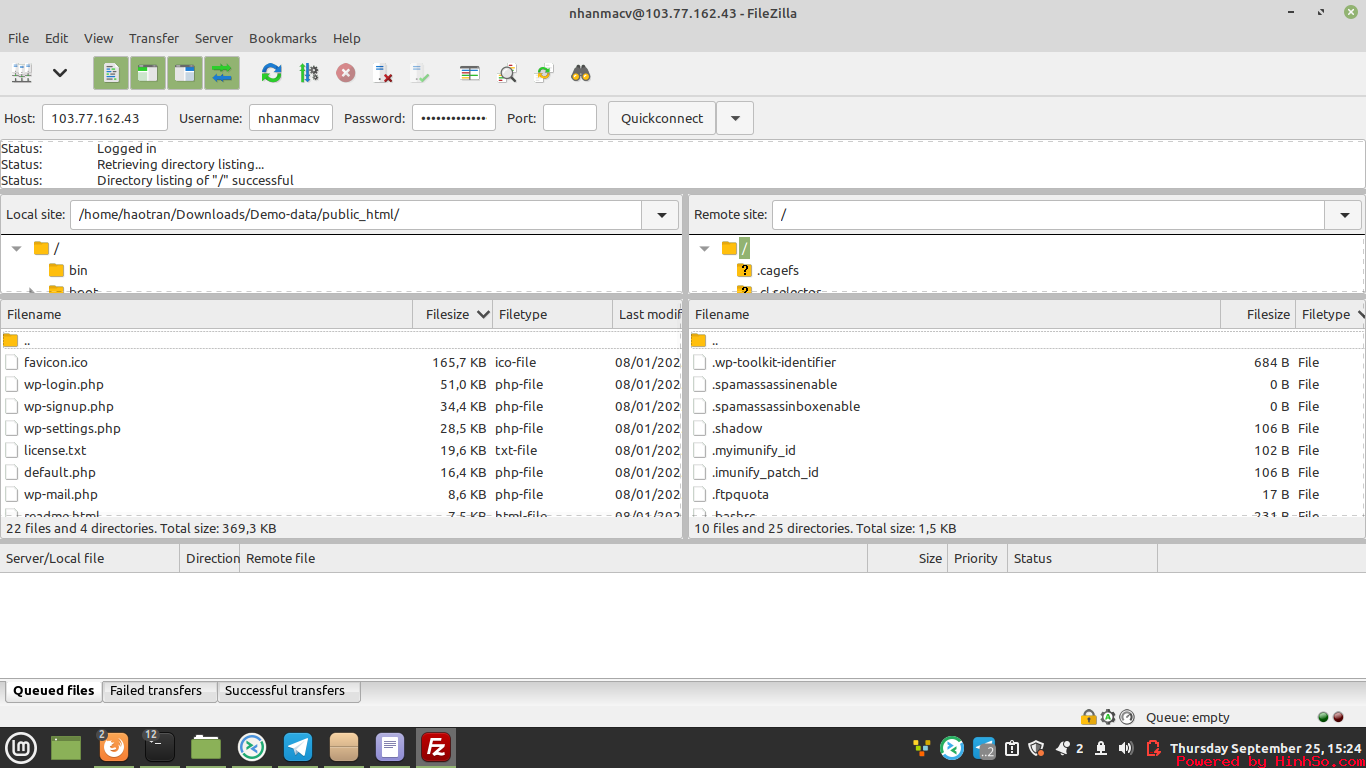Disconnect from the current server
Image resolution: width=1366 pixels, height=768 pixels.
click(x=383, y=73)
